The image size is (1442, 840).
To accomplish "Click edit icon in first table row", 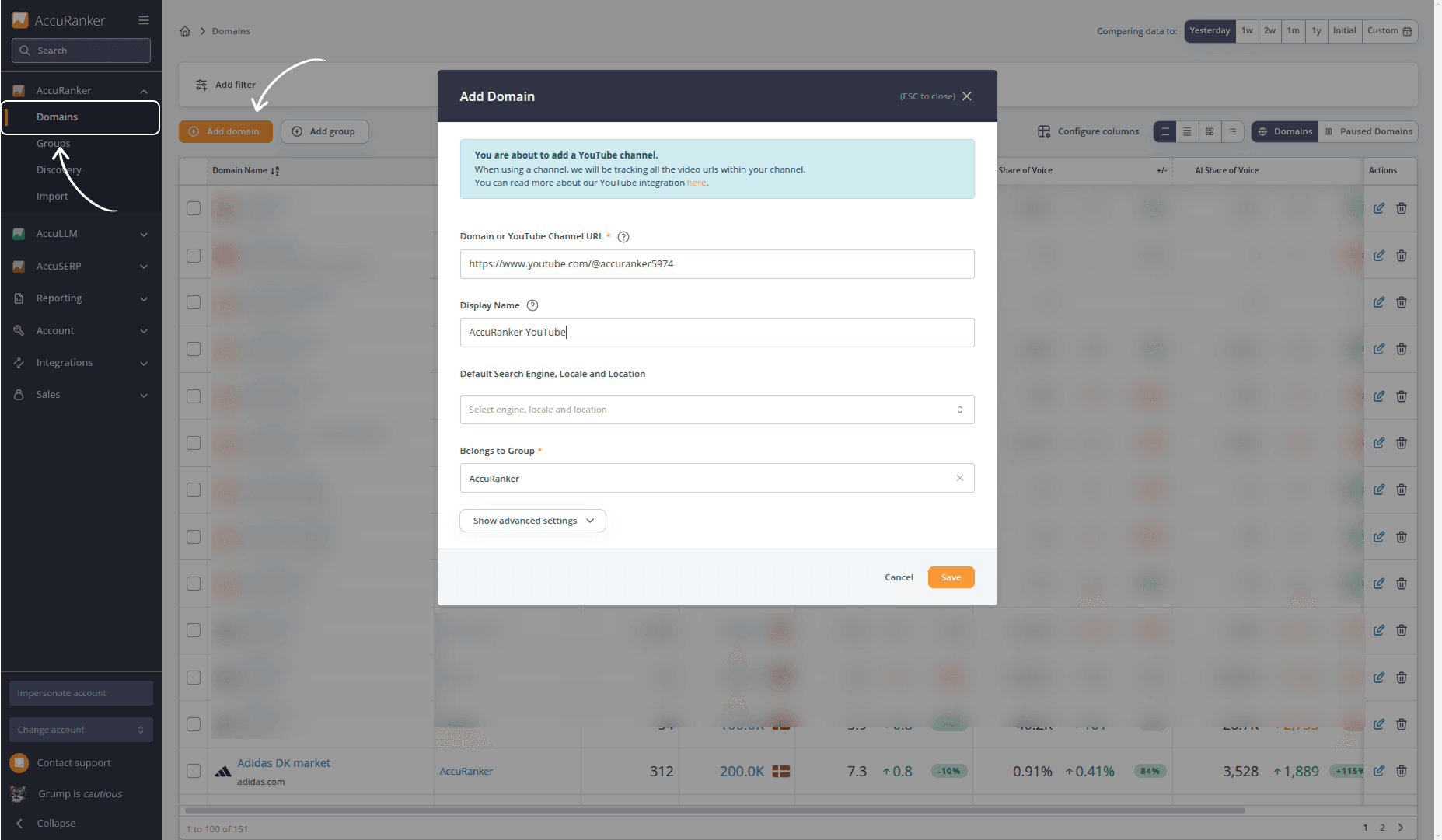I will [1379, 208].
